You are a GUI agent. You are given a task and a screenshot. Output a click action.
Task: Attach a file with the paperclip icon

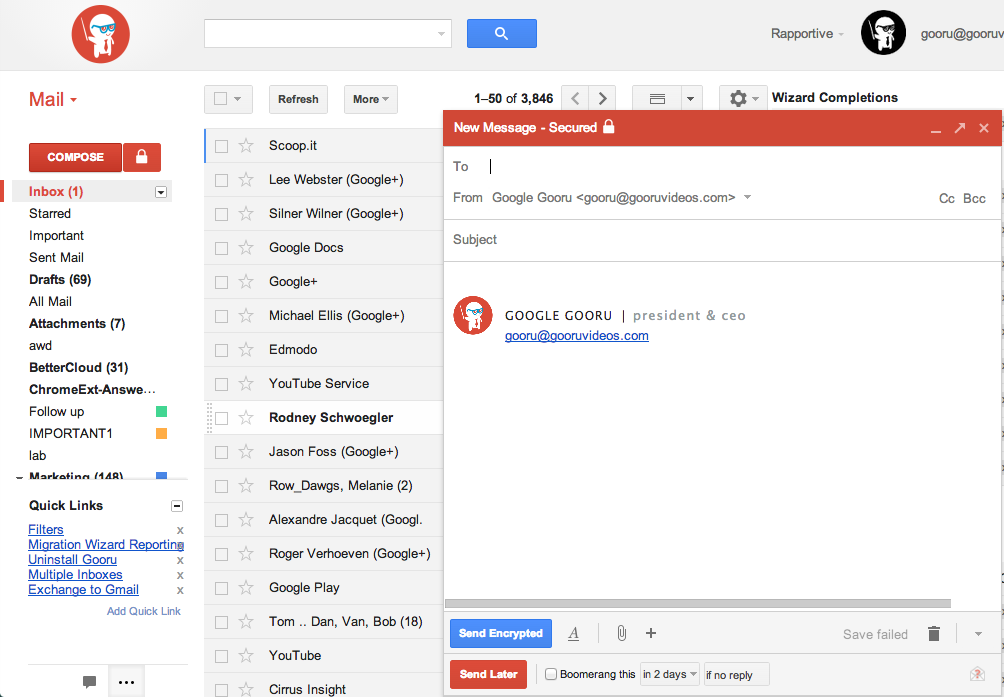pos(621,634)
